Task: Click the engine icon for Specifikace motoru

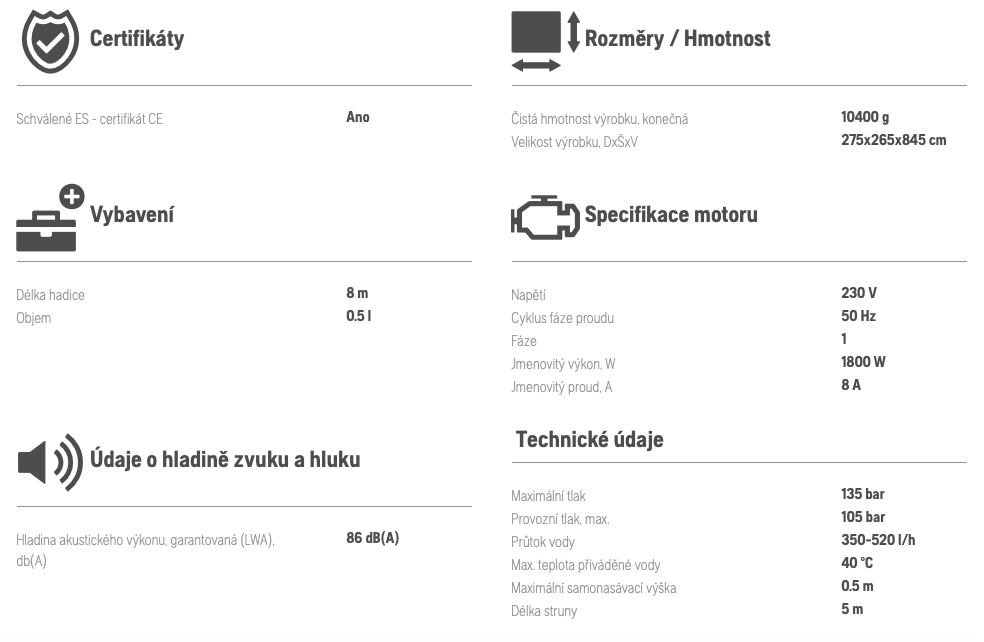Action: coord(545,217)
